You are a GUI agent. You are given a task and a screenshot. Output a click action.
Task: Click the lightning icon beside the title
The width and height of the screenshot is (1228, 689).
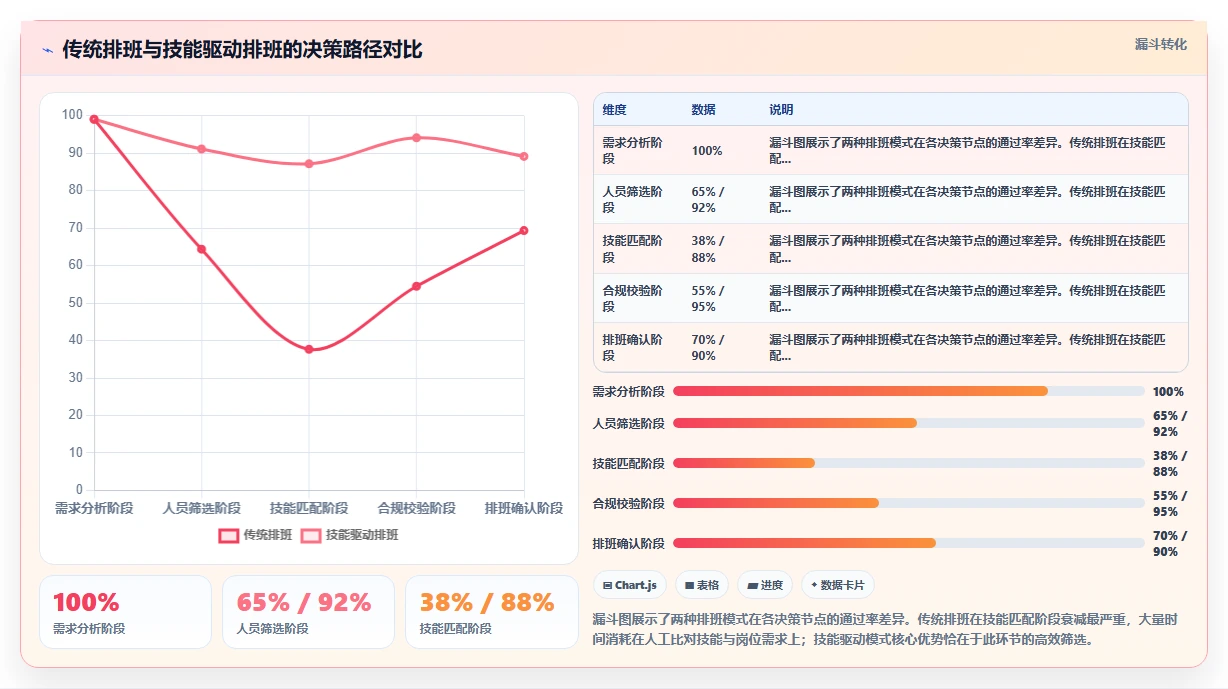(x=47, y=50)
